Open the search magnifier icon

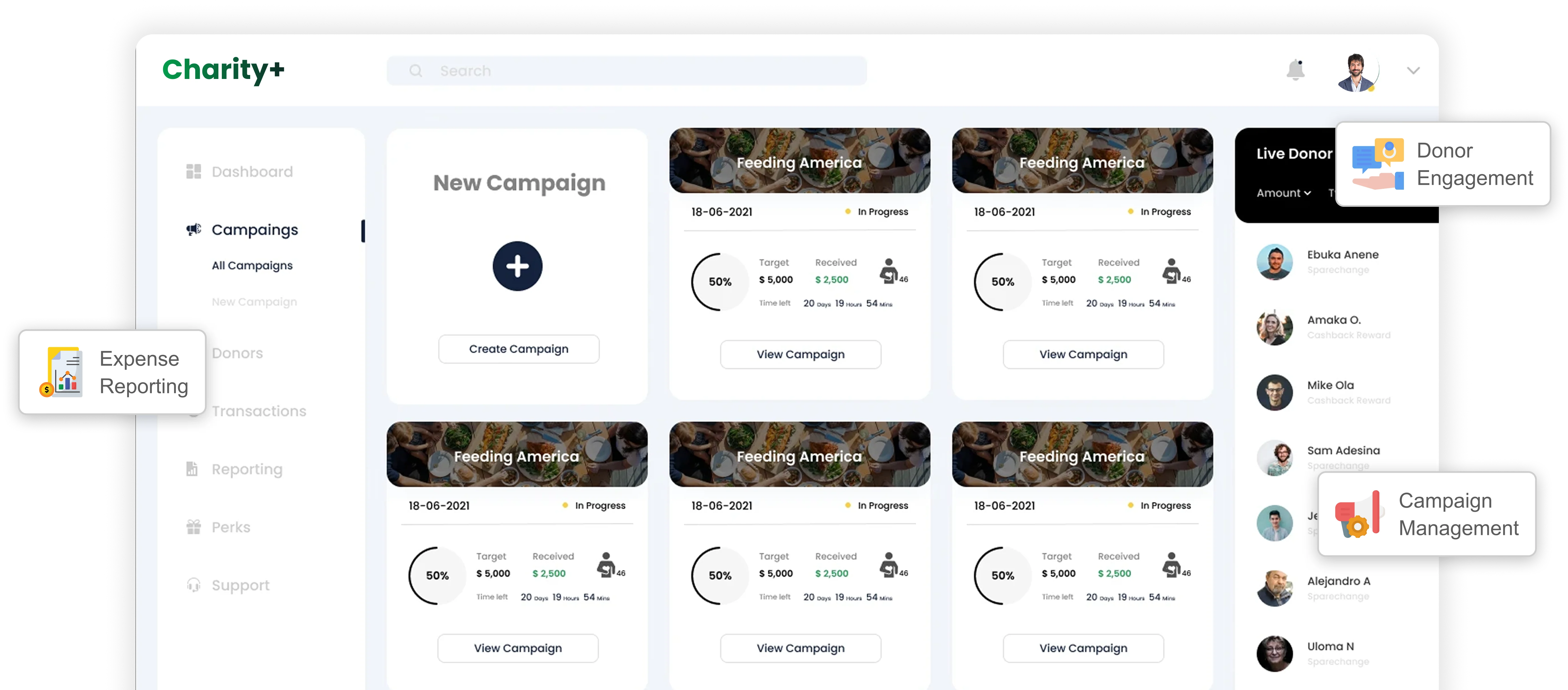coord(416,71)
